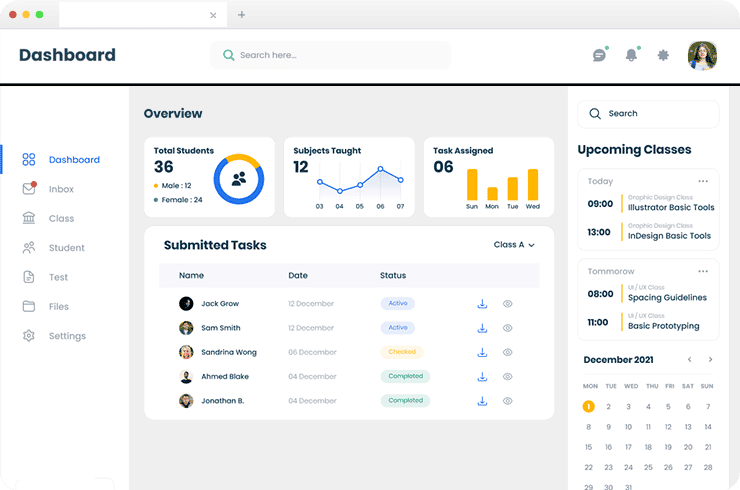The height and width of the screenshot is (490, 740).
Task: Open the Today classes three-dot menu
Action: tap(703, 181)
